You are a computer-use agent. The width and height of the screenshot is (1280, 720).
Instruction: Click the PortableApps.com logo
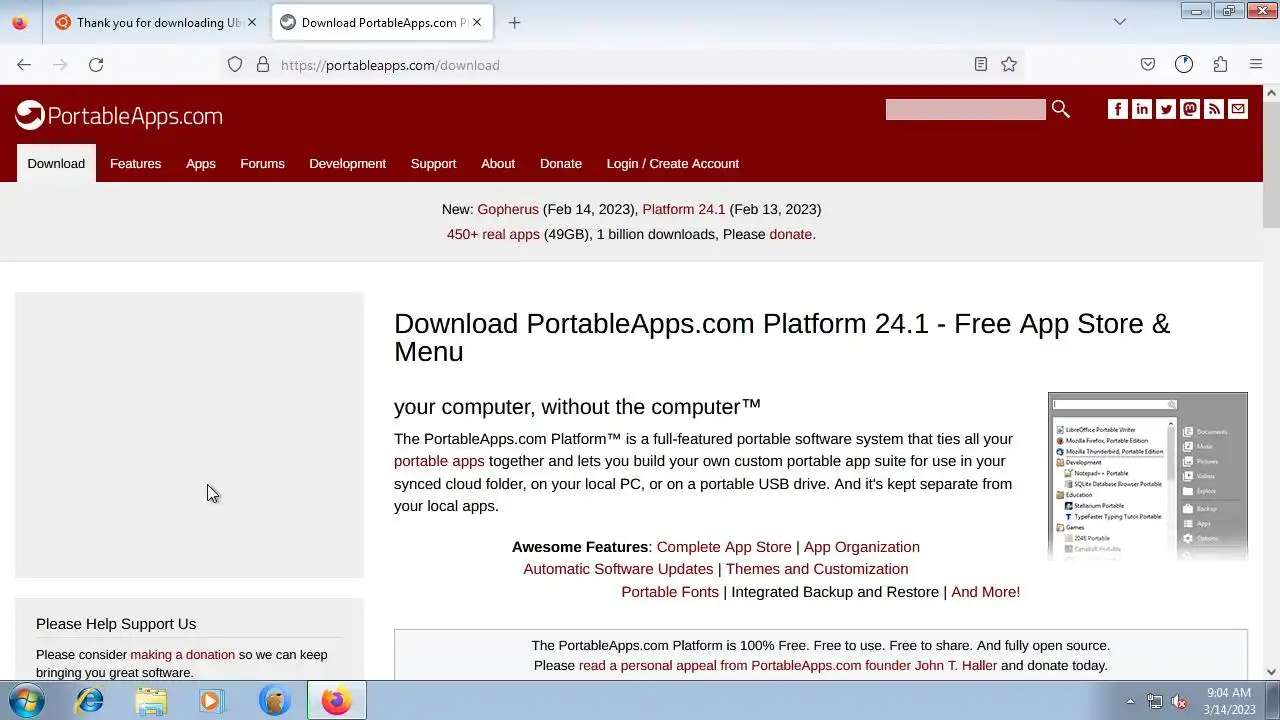pyautogui.click(x=119, y=116)
